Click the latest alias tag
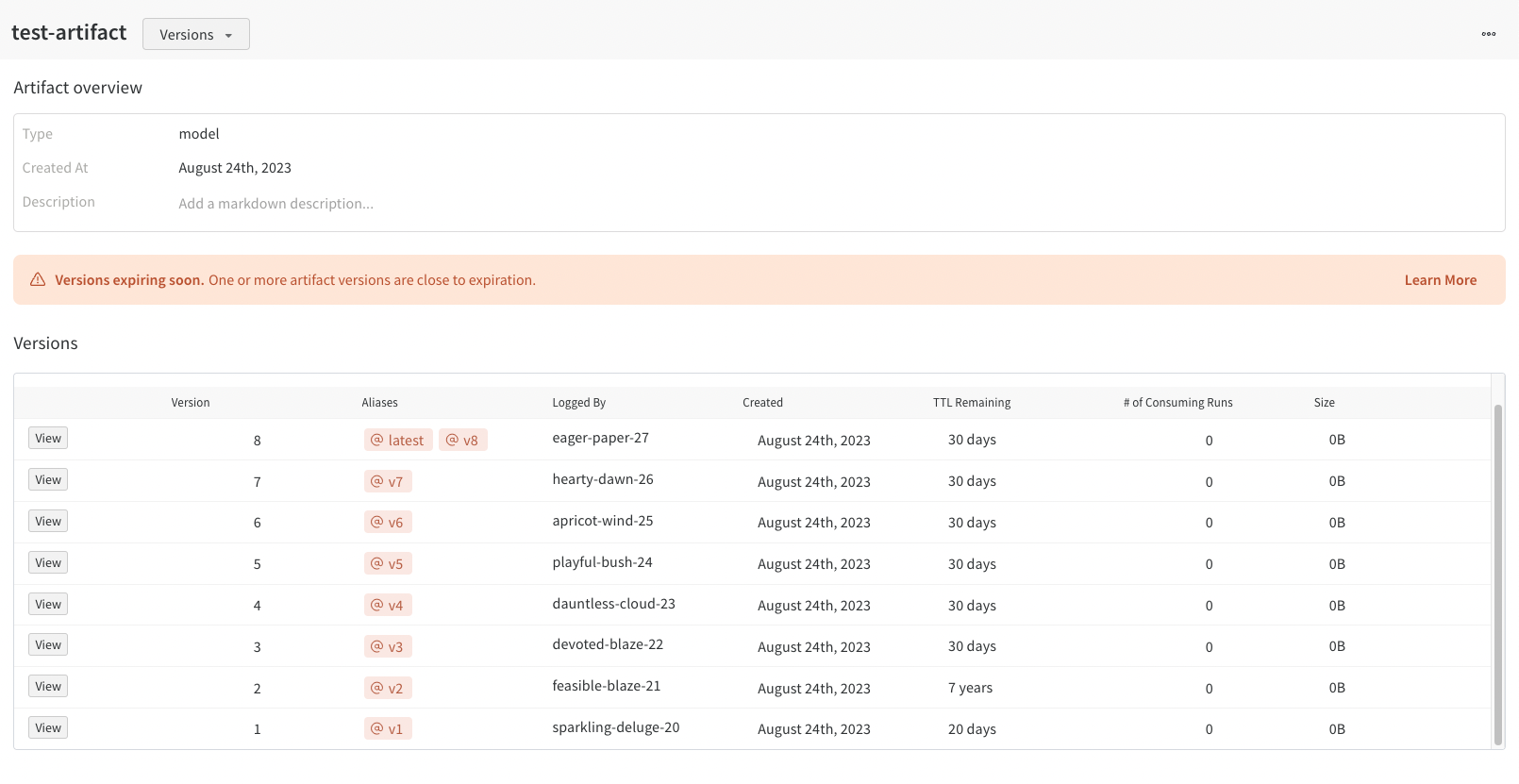1519x784 pixels. (398, 440)
